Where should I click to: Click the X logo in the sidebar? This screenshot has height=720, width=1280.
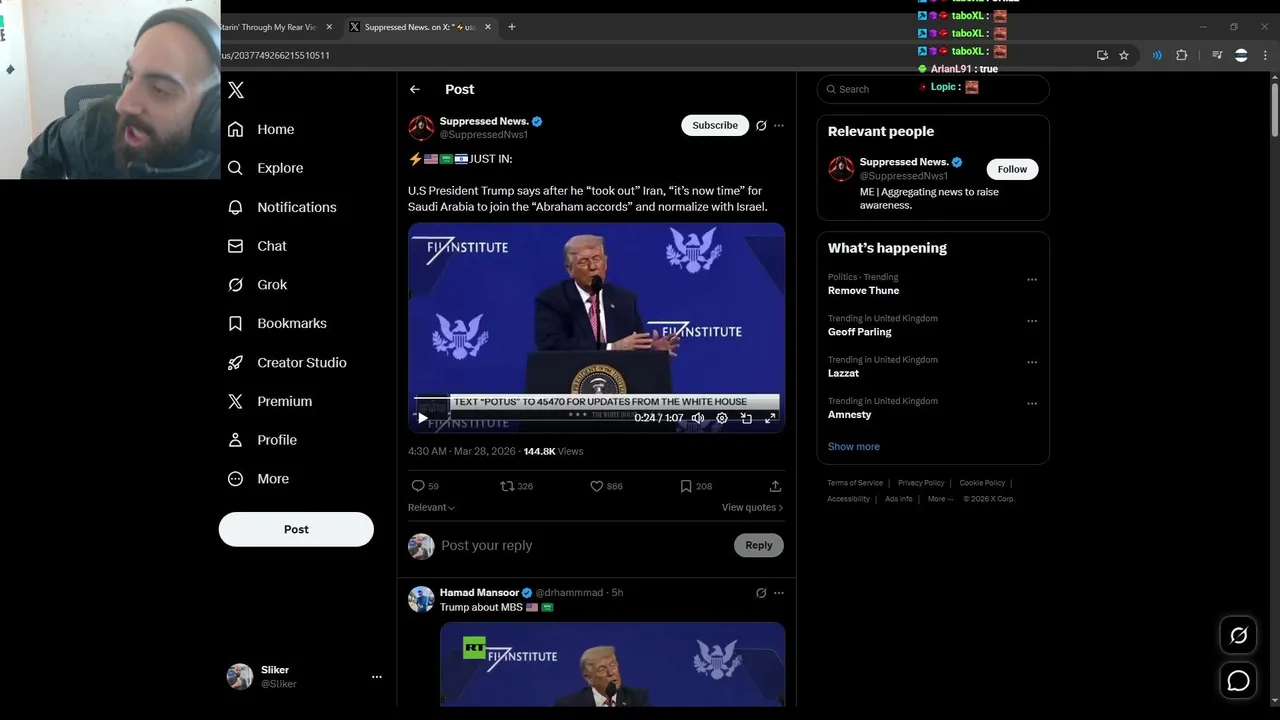[x=236, y=90]
